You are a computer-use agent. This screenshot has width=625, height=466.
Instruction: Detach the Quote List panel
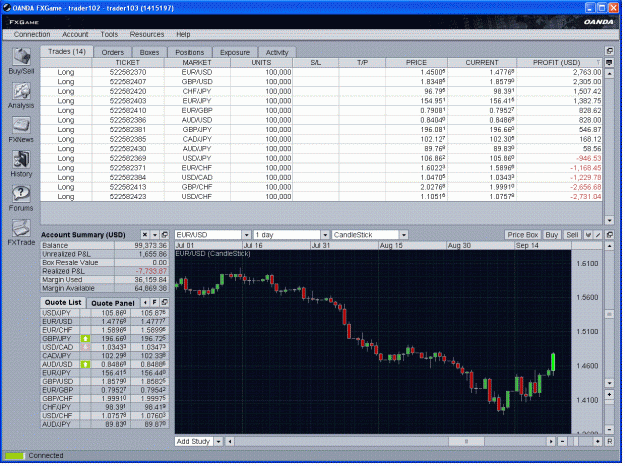tap(164, 303)
